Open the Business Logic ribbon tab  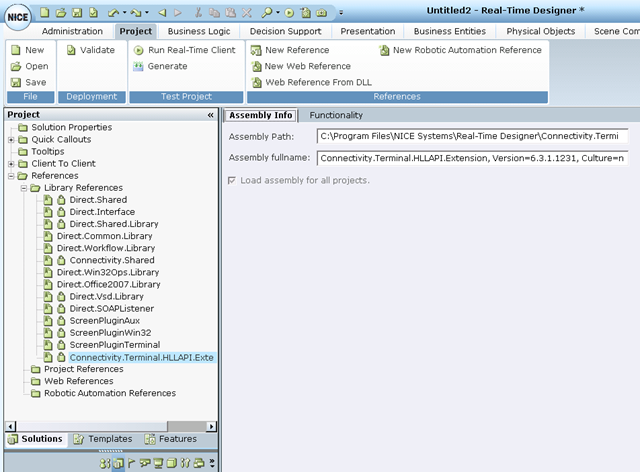coord(201,31)
